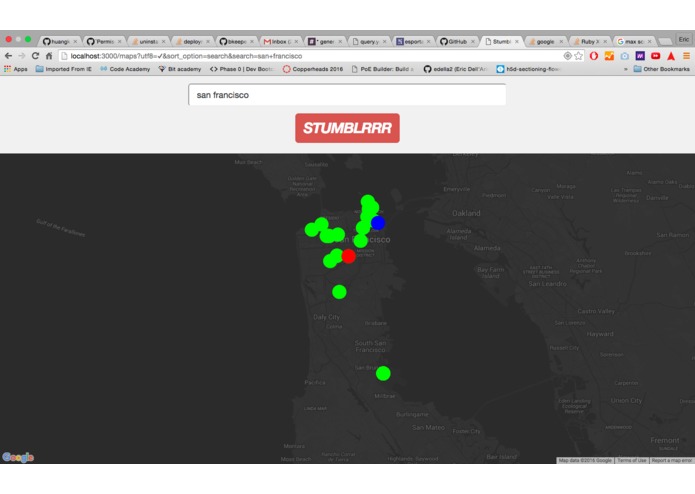Switch to the deploy tab
Image resolution: width=695 pixels, height=494 pixels.
(192, 42)
